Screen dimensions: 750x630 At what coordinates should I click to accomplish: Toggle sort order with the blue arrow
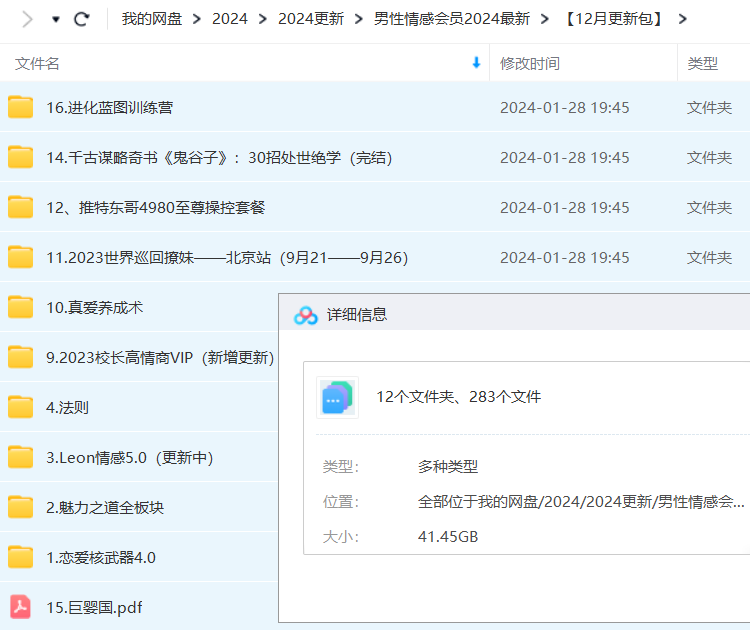(476, 63)
